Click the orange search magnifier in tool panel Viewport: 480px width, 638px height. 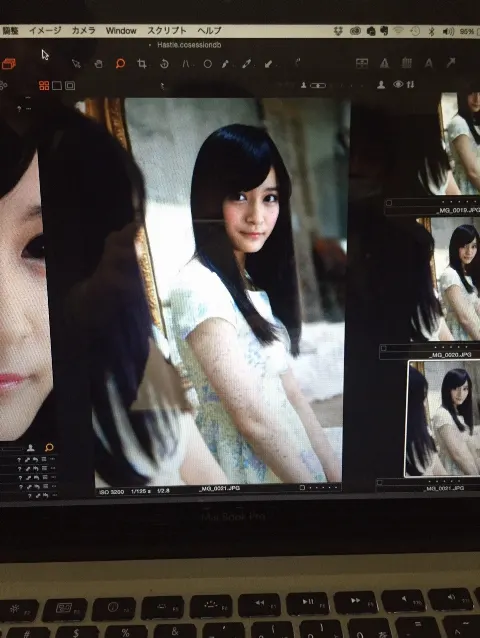(x=49, y=448)
